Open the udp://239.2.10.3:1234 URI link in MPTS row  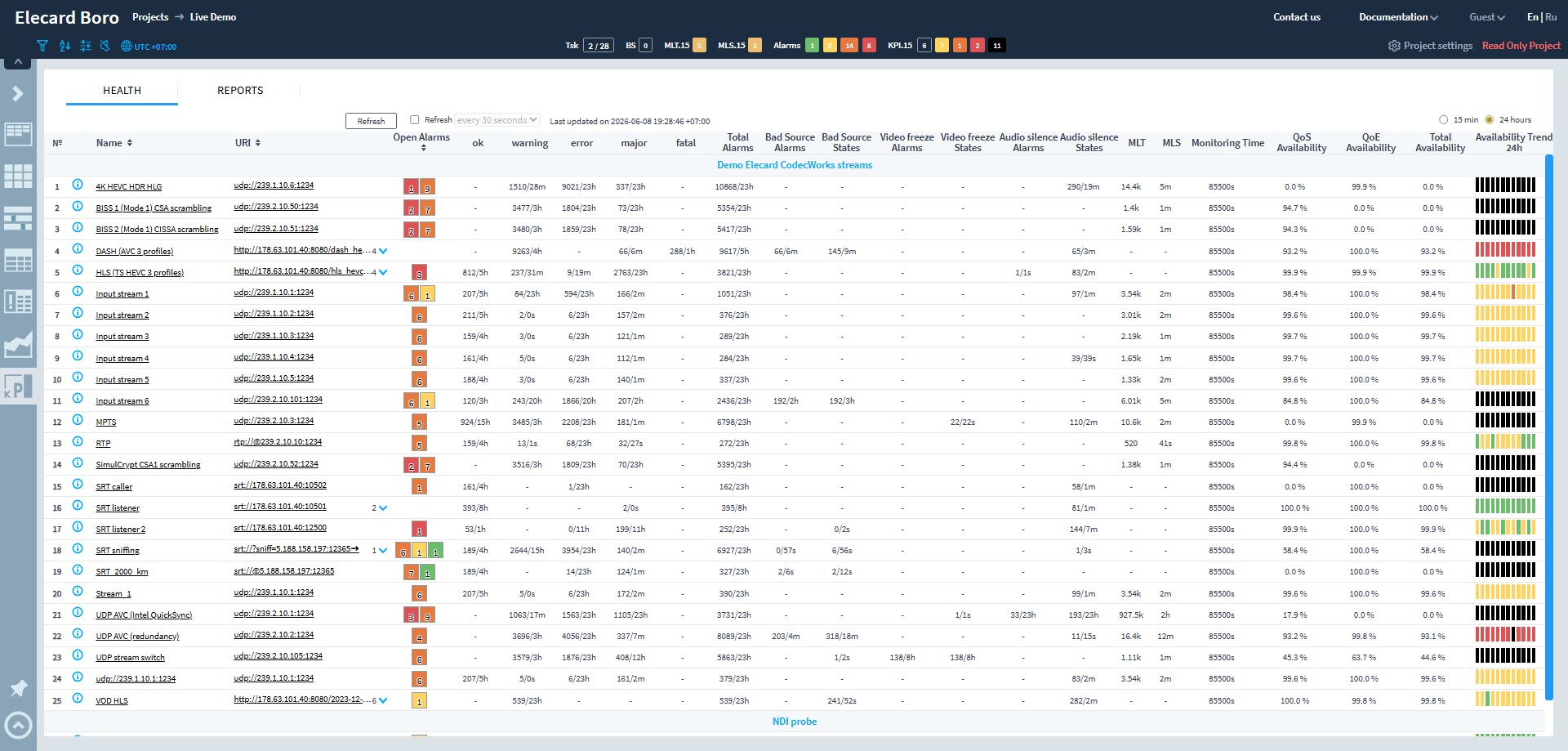(x=274, y=421)
